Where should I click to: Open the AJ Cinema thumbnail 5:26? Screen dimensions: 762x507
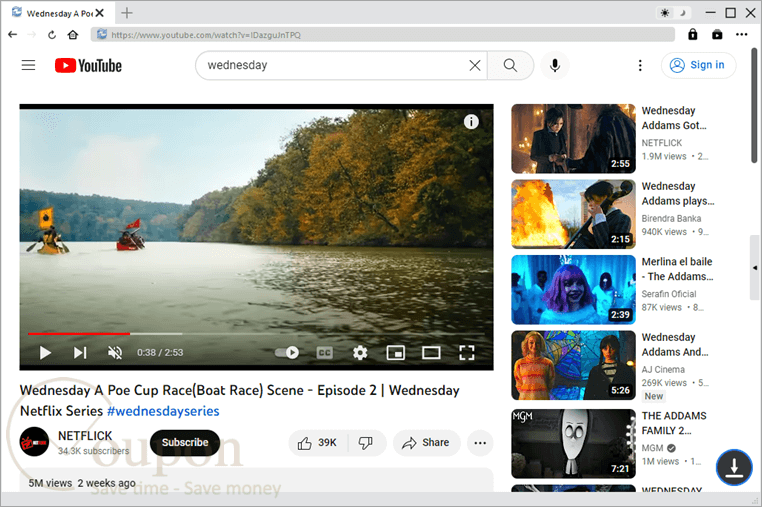[573, 365]
